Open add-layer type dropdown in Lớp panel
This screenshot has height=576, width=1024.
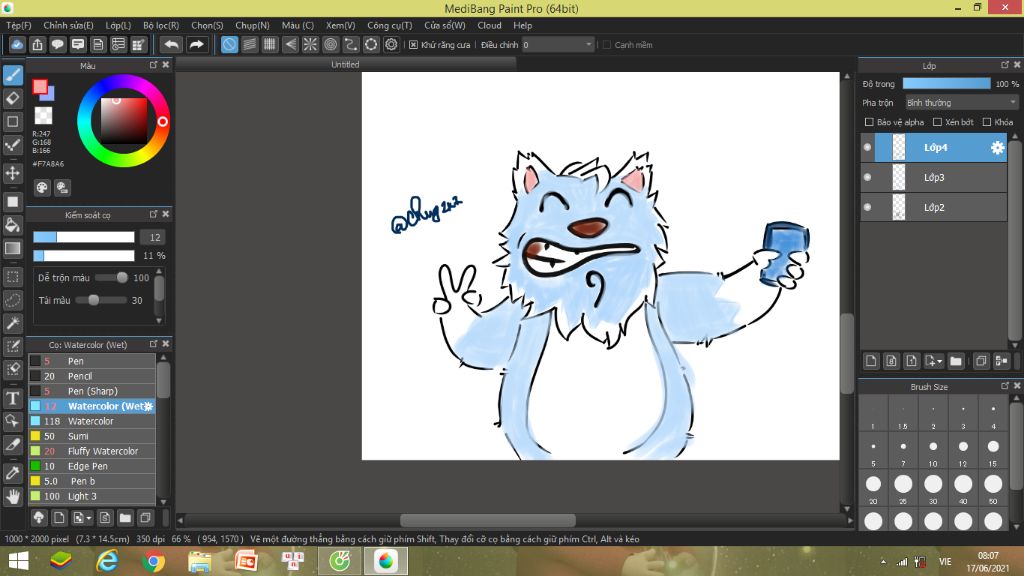[934, 361]
